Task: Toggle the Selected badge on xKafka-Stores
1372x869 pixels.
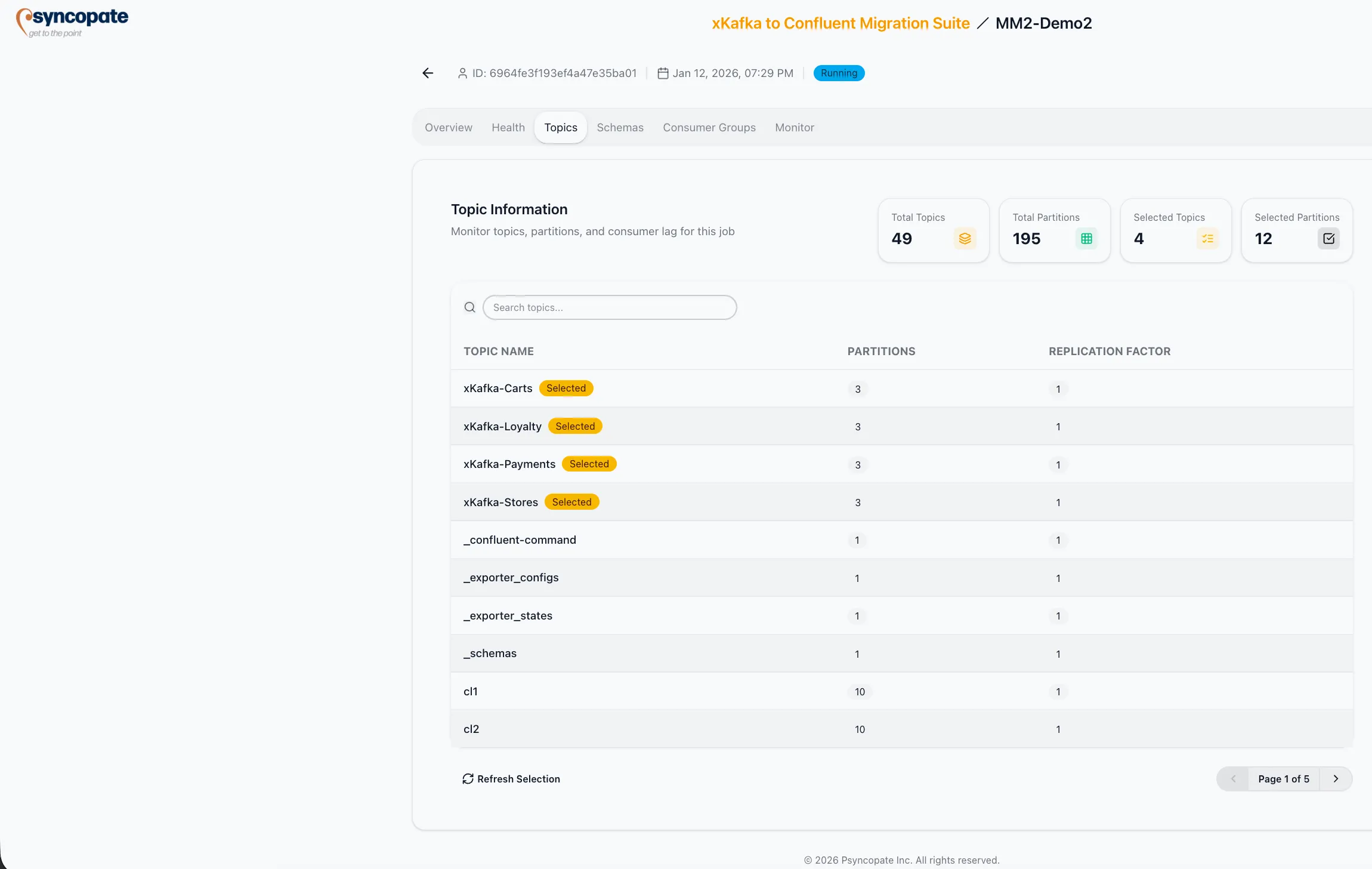Action: tap(571, 501)
